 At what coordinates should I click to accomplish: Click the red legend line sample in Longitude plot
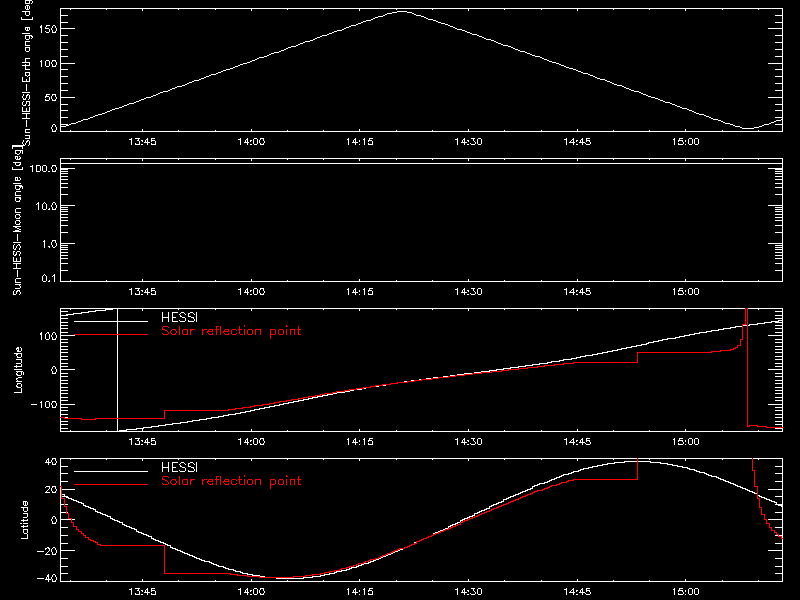click(111, 335)
